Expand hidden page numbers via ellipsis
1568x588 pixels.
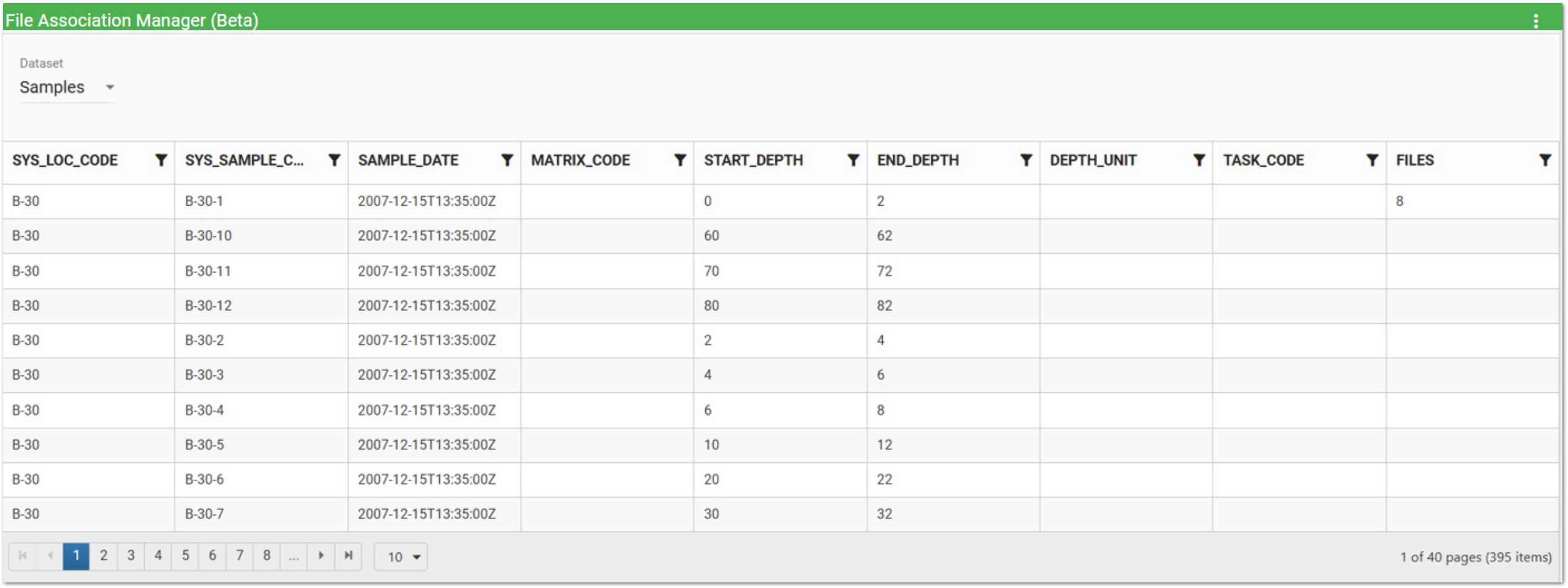[294, 556]
